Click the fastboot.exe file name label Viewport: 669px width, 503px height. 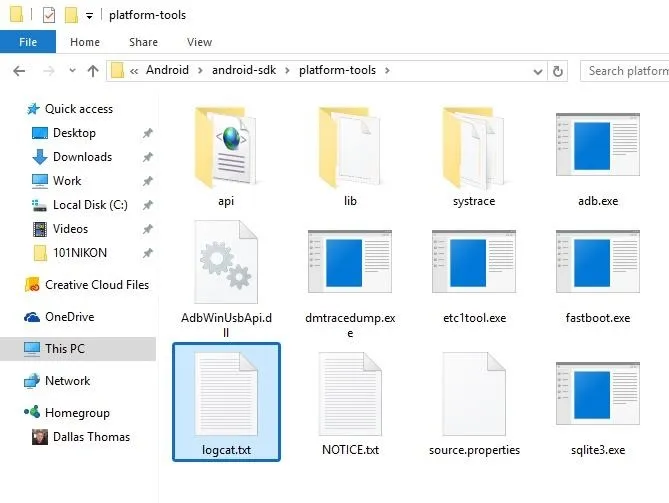tap(598, 318)
